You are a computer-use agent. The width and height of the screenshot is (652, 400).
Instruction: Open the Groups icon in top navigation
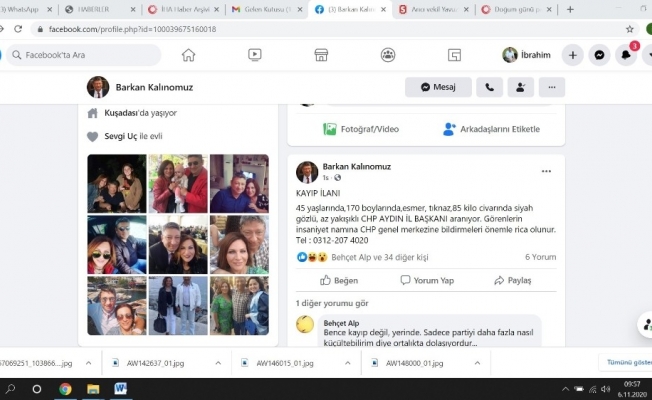click(387, 55)
